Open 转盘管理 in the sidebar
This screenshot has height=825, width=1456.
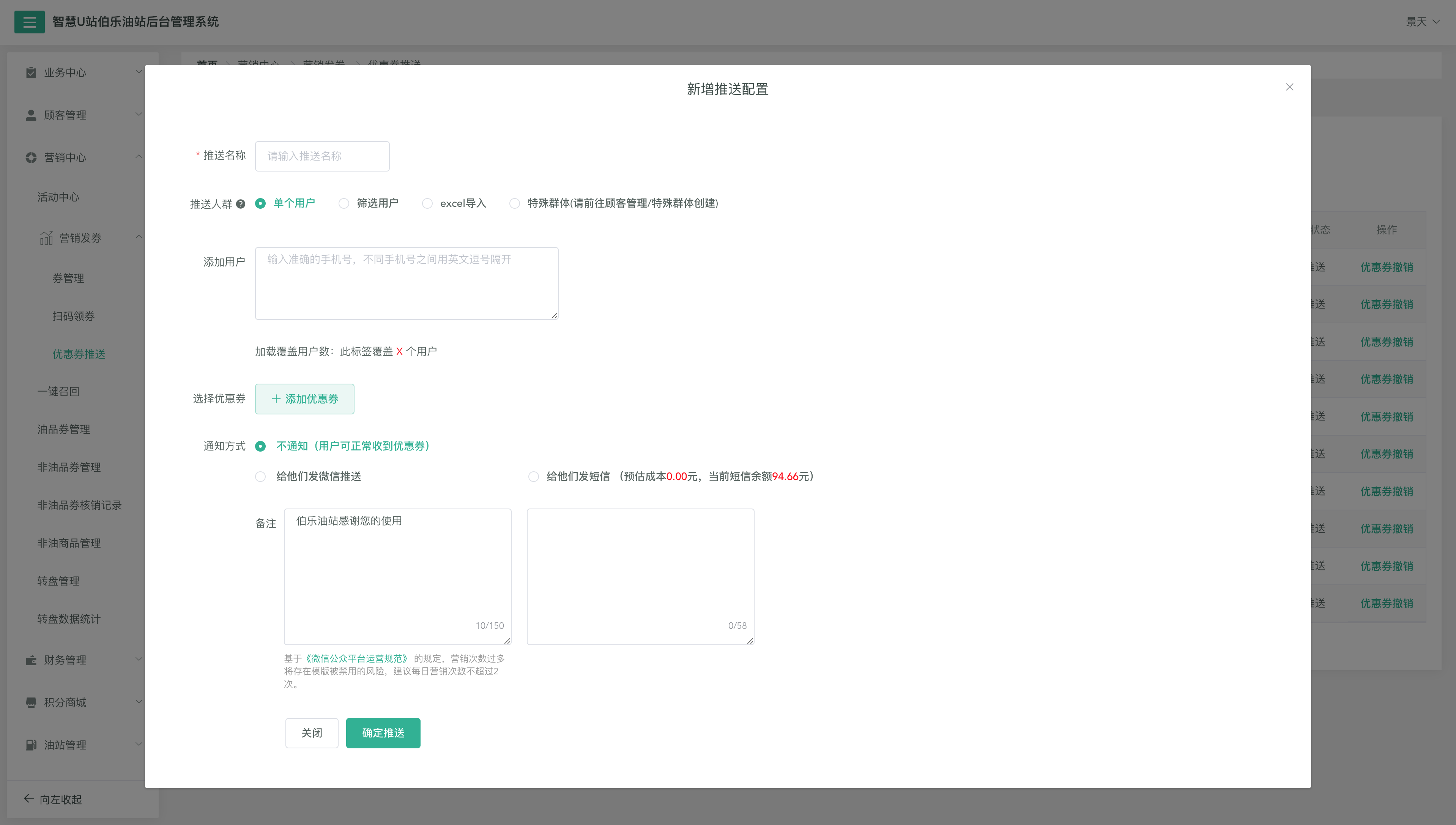(x=58, y=581)
